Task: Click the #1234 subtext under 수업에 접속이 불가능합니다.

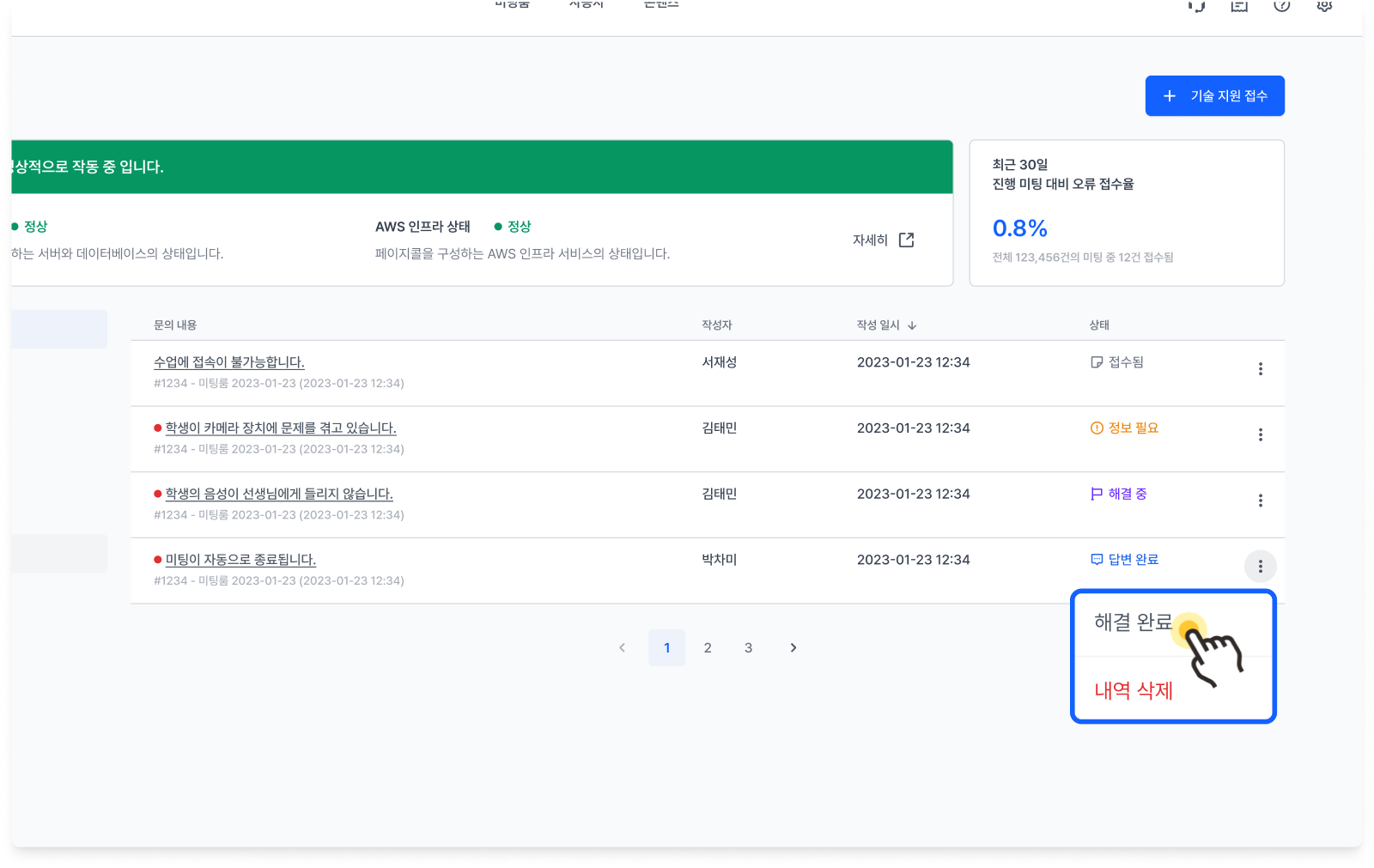Action: 279,384
